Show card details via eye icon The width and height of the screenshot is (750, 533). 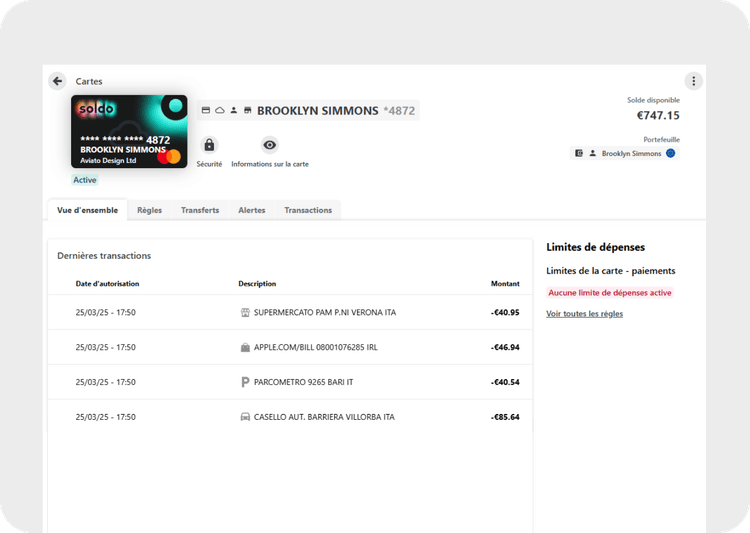tap(270, 144)
